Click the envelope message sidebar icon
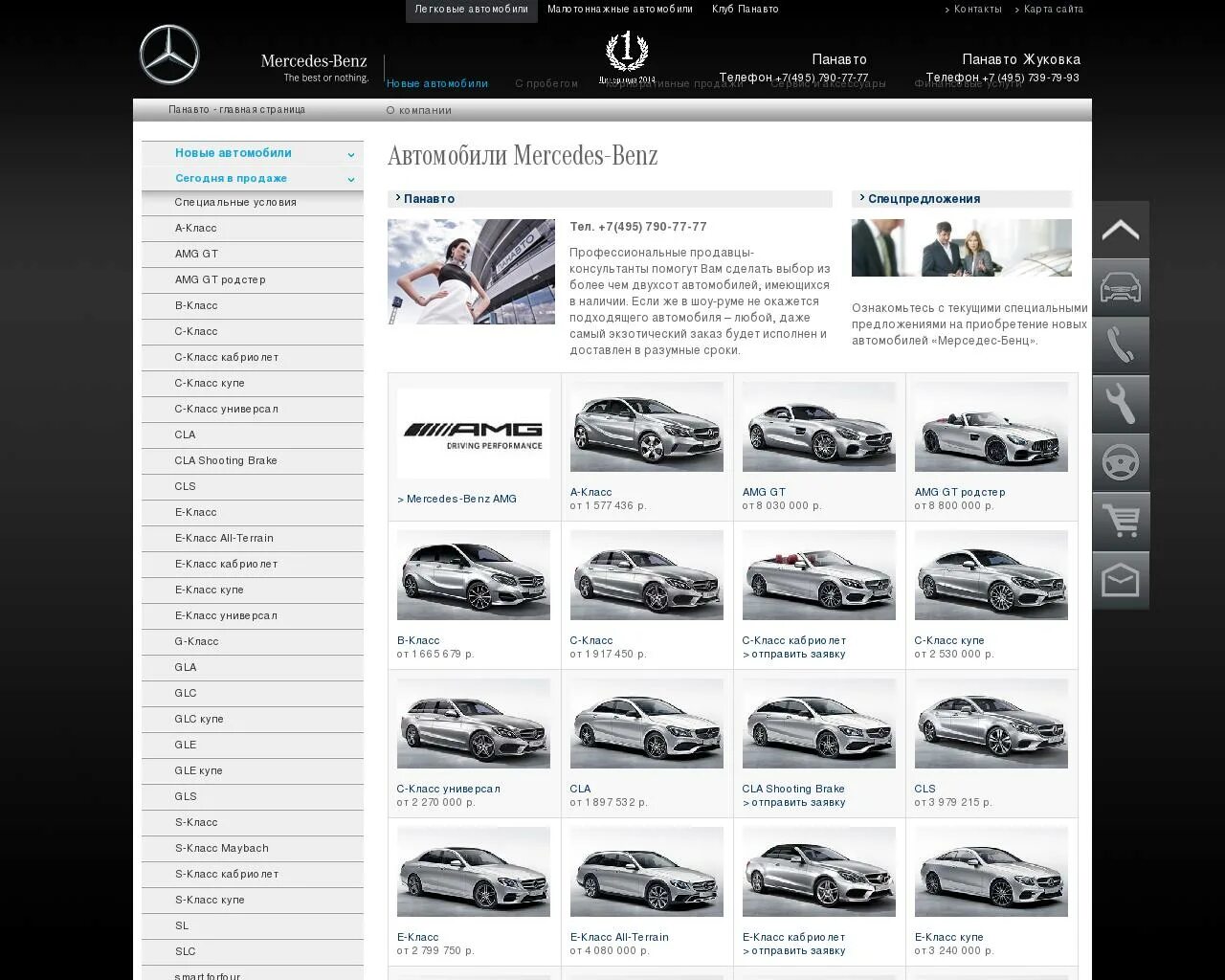 [1121, 580]
